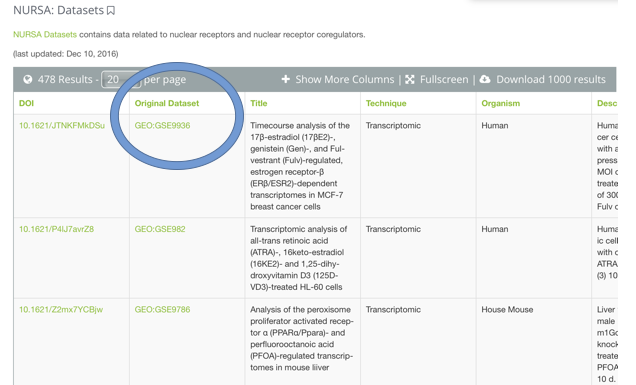
Task: Click Transcriptomic in the GEO:GSE982 row
Action: click(393, 229)
